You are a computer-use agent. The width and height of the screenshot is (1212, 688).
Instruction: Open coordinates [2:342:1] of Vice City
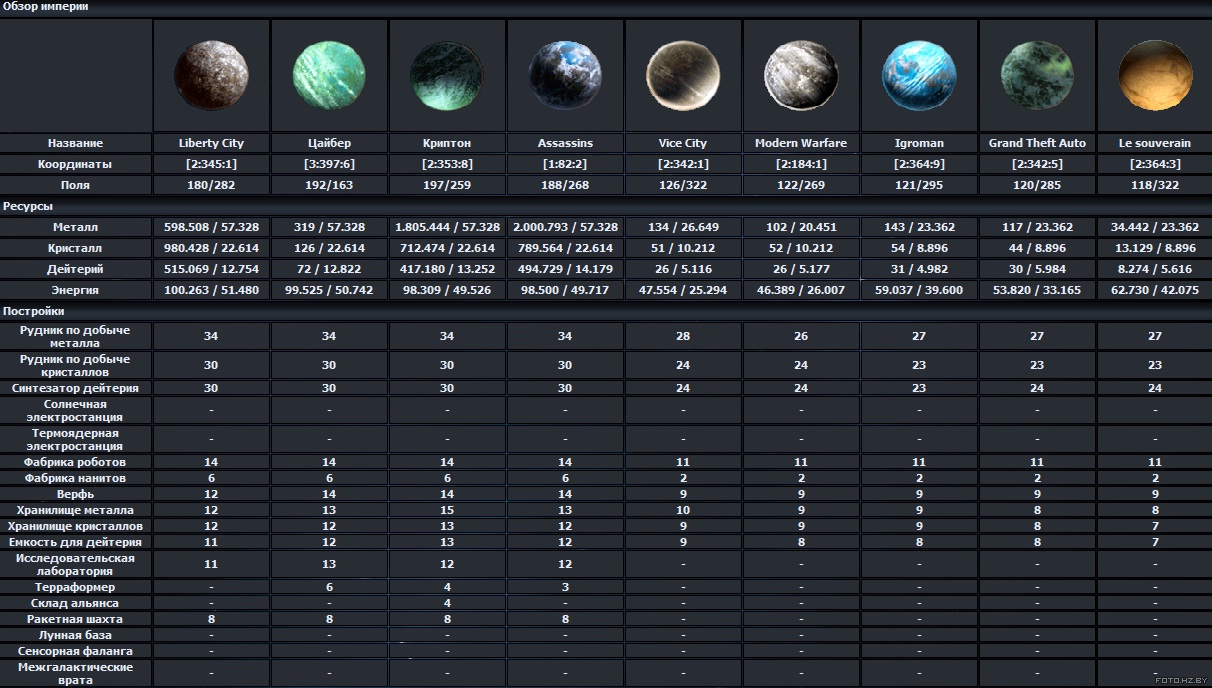[683, 164]
